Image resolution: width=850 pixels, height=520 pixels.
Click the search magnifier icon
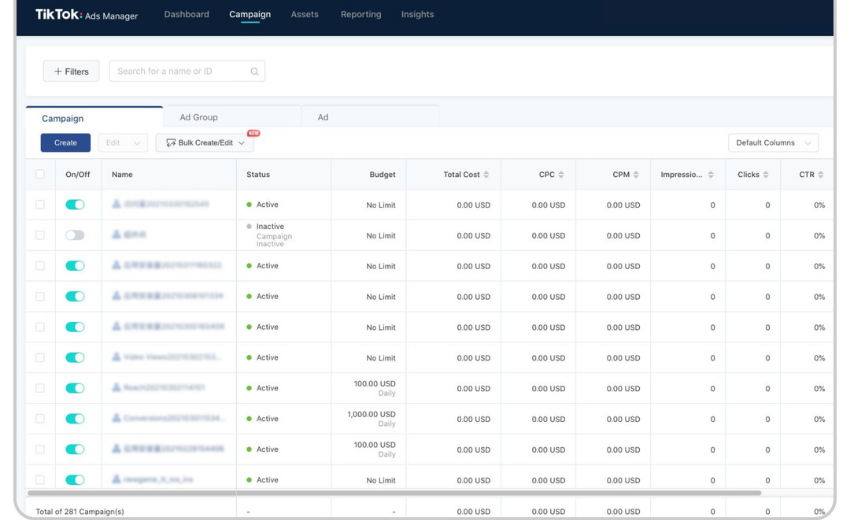[x=254, y=72]
